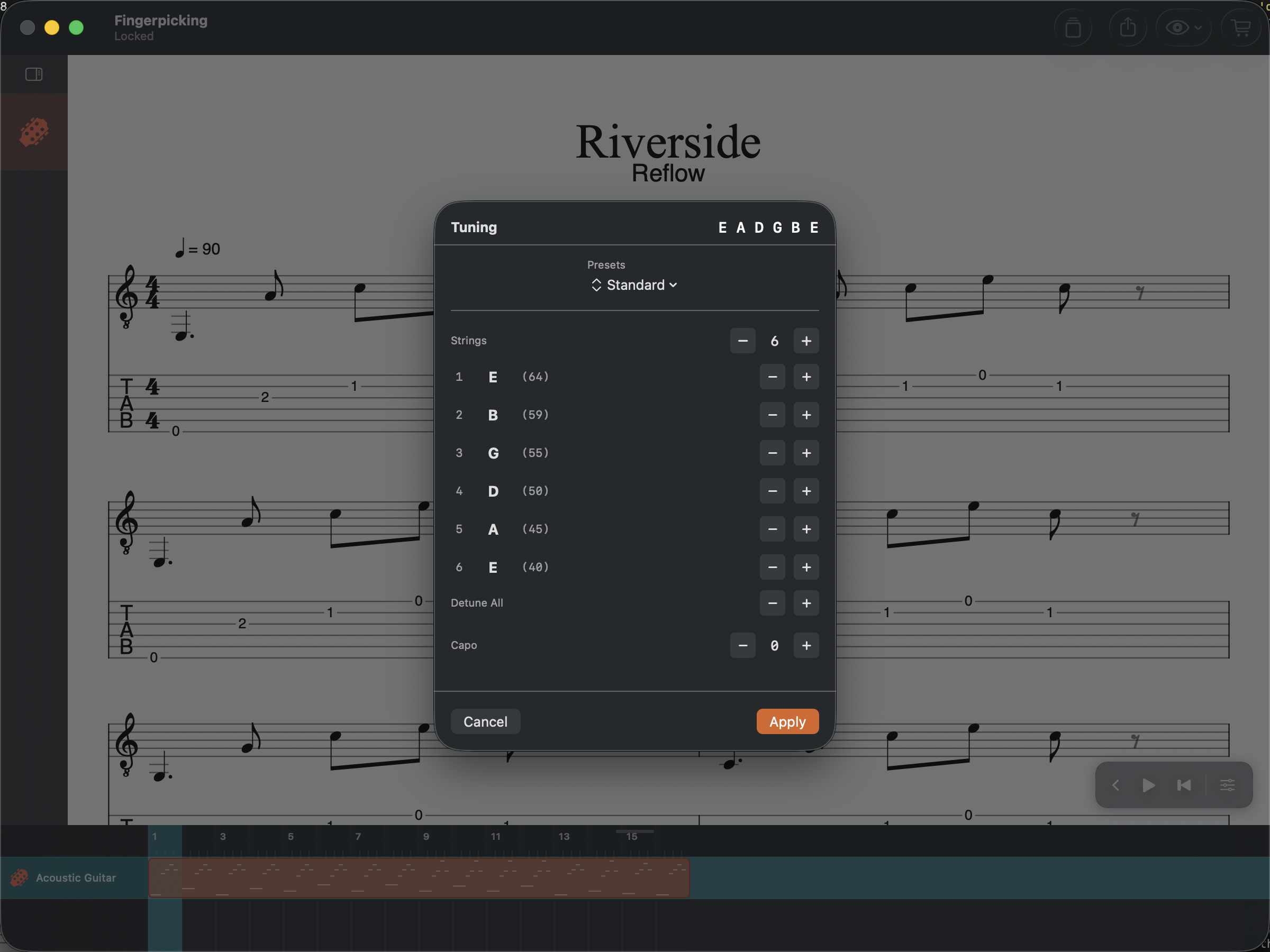Screen dimensions: 1270x952
Task: Select the Acoustic Guitar track label
Action: coord(76,878)
